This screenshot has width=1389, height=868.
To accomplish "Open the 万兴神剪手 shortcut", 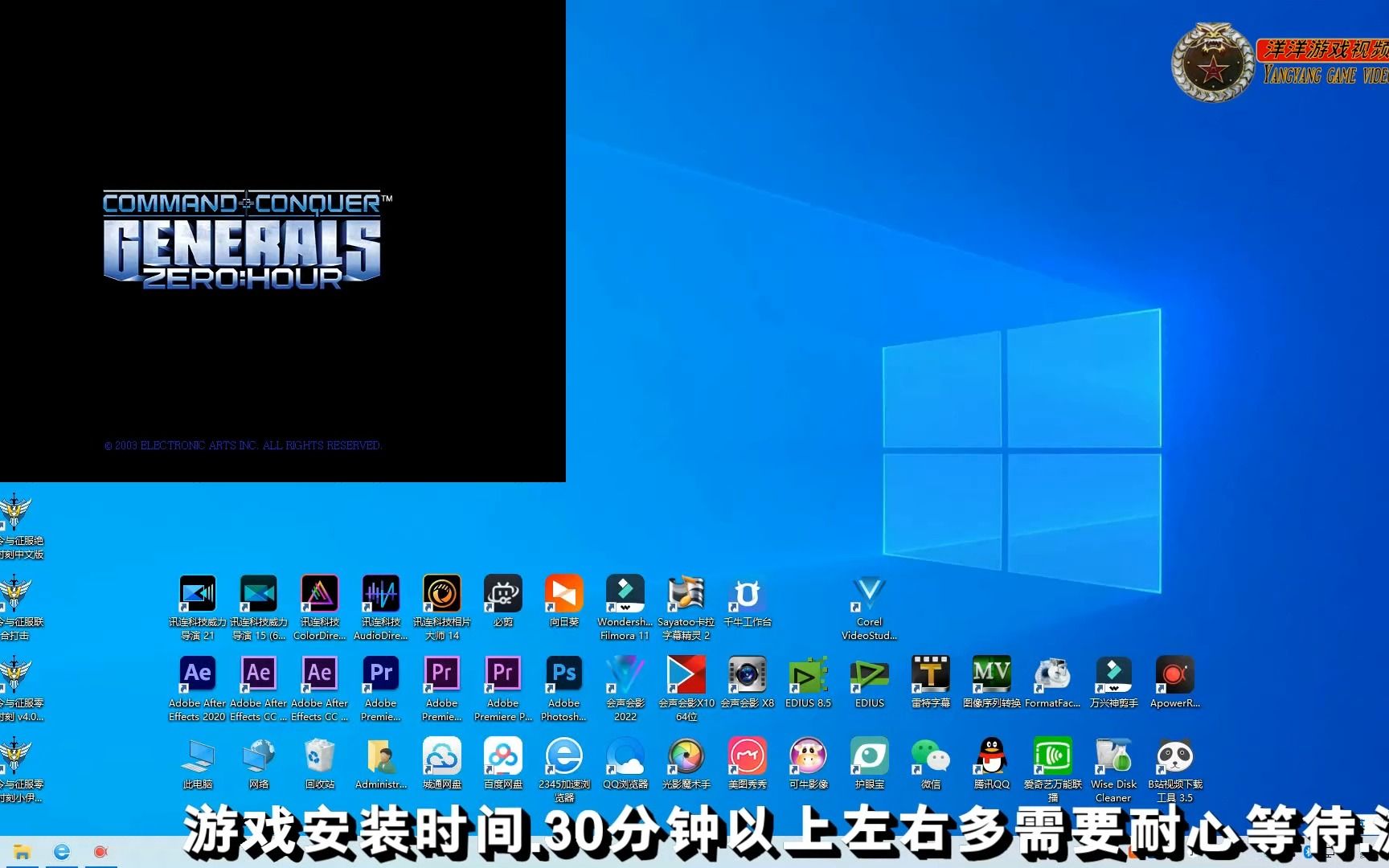I will (x=1114, y=682).
